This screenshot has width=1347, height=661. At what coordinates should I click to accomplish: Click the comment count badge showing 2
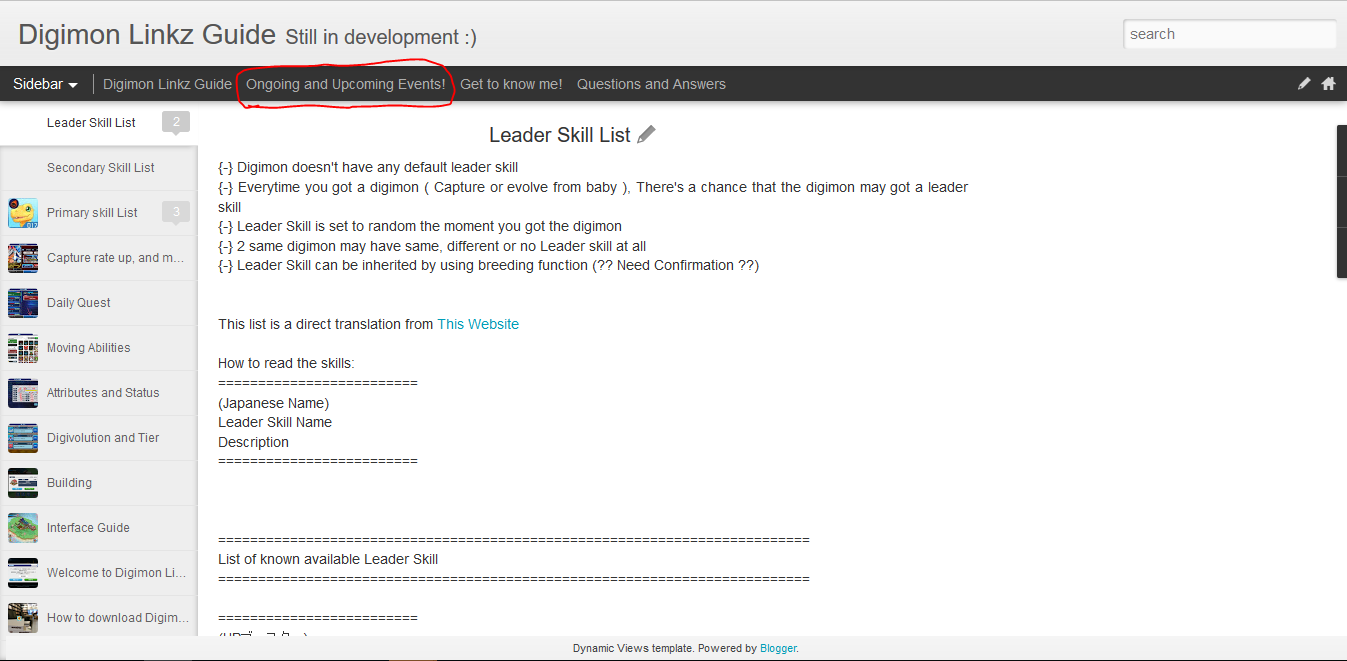point(176,123)
